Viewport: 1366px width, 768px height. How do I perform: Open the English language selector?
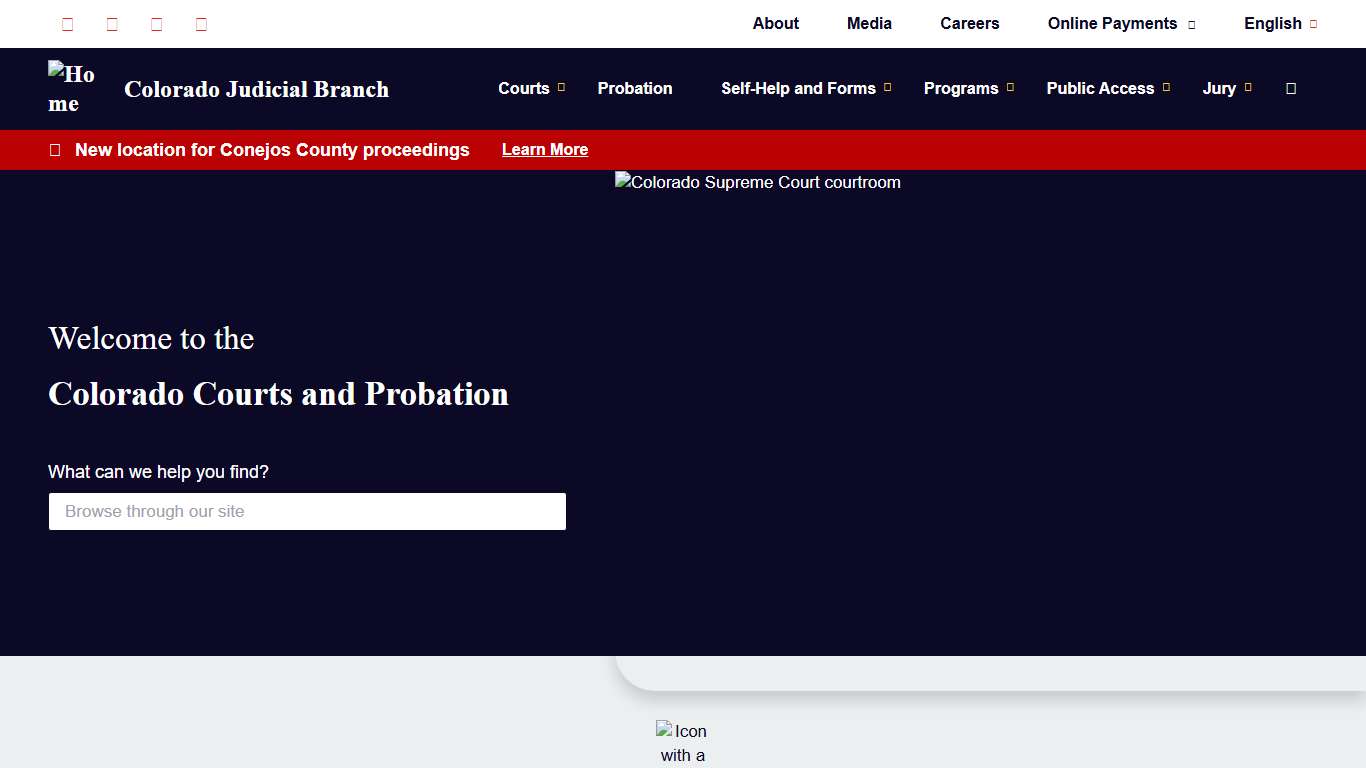pos(1280,24)
